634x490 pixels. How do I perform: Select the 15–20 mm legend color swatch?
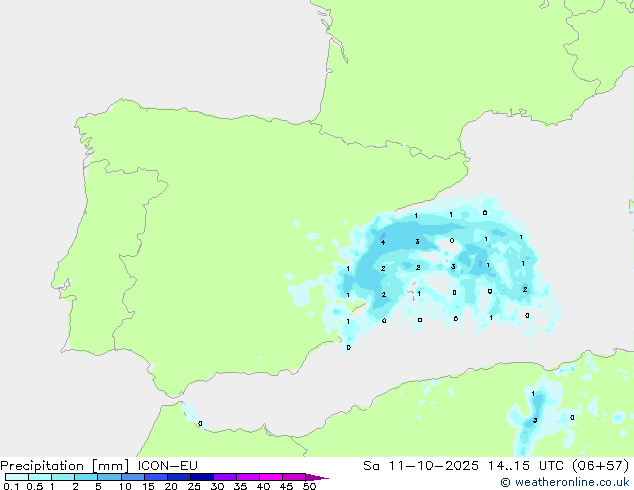pyautogui.click(x=156, y=477)
